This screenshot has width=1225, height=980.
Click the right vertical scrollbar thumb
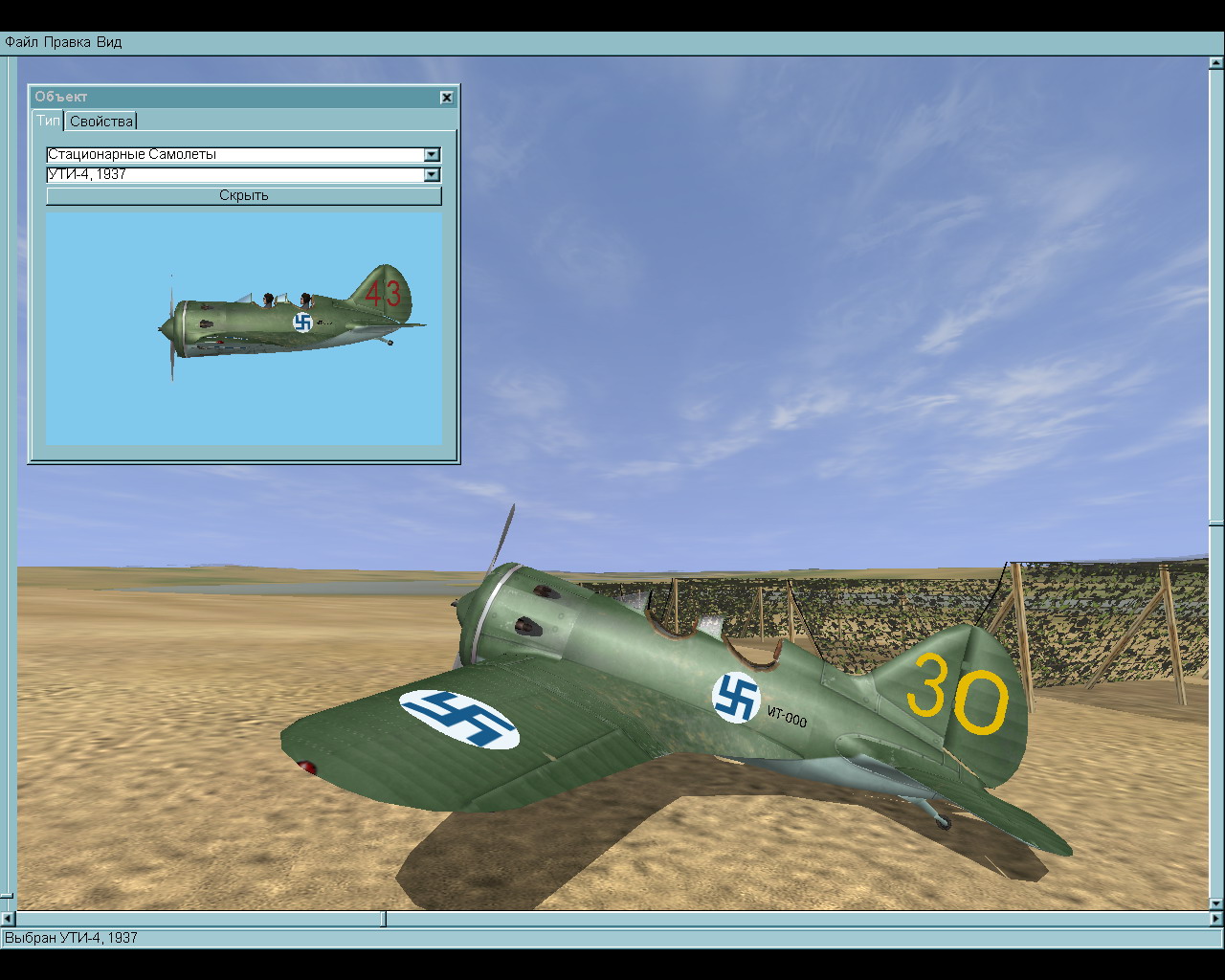(x=1216, y=523)
